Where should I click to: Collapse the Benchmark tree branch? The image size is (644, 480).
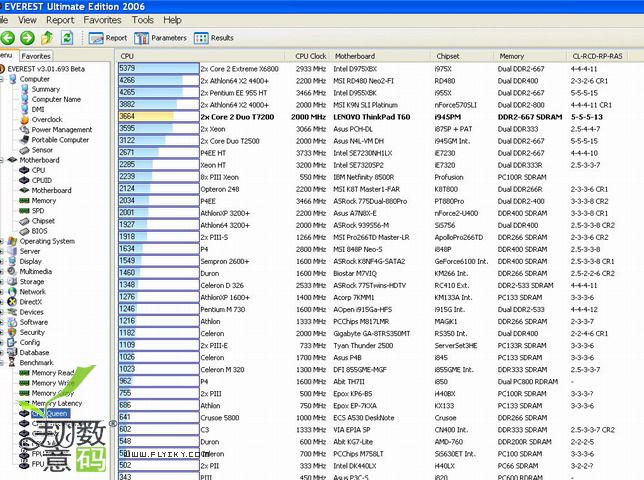pyautogui.click(x=2, y=363)
